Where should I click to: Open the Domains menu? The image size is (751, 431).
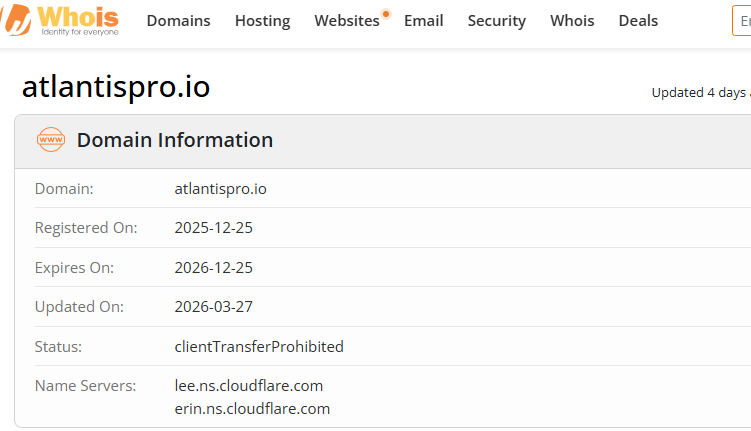coord(178,21)
